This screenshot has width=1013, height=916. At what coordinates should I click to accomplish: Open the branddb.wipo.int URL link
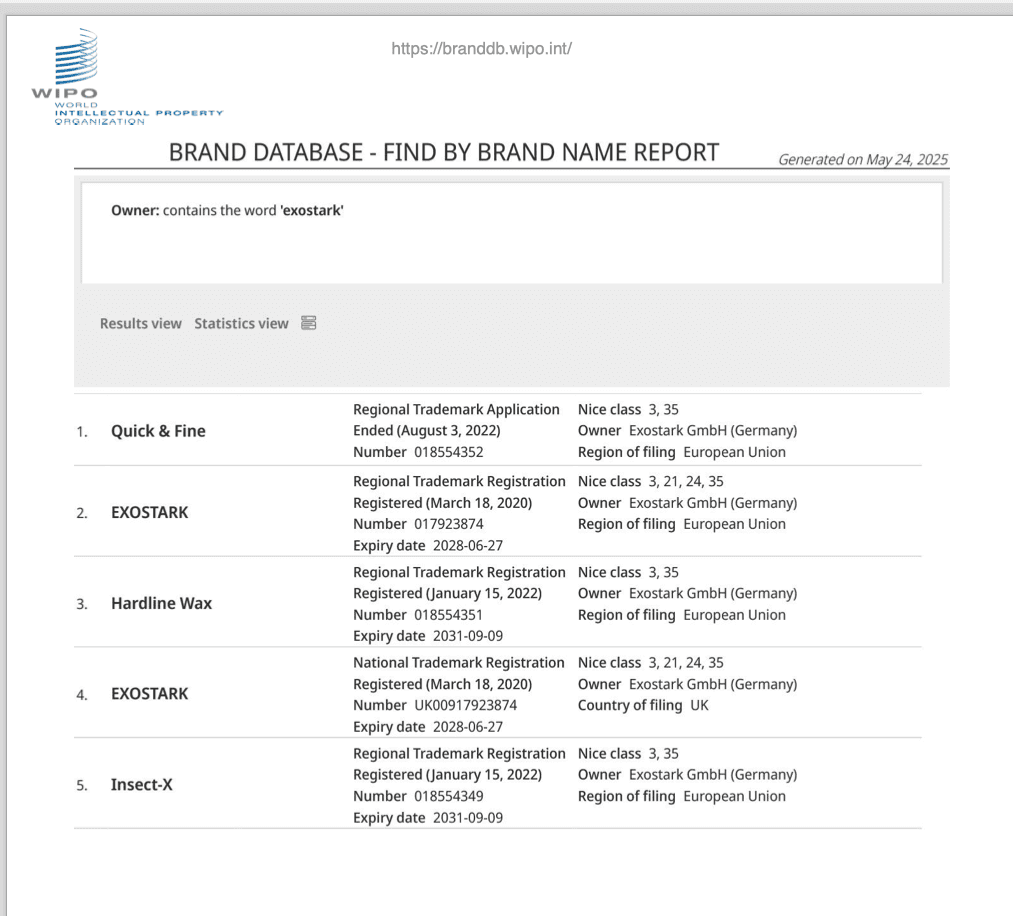[x=481, y=48]
